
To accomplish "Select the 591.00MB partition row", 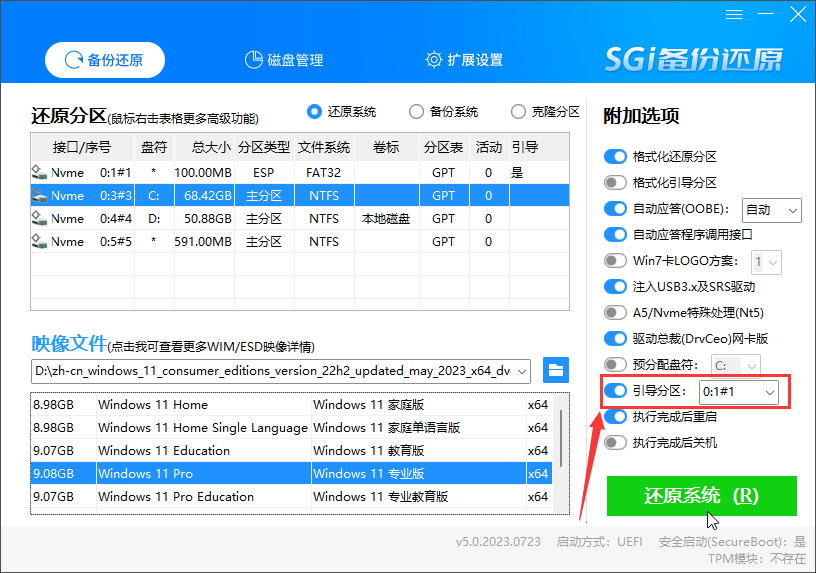I will (x=300, y=241).
